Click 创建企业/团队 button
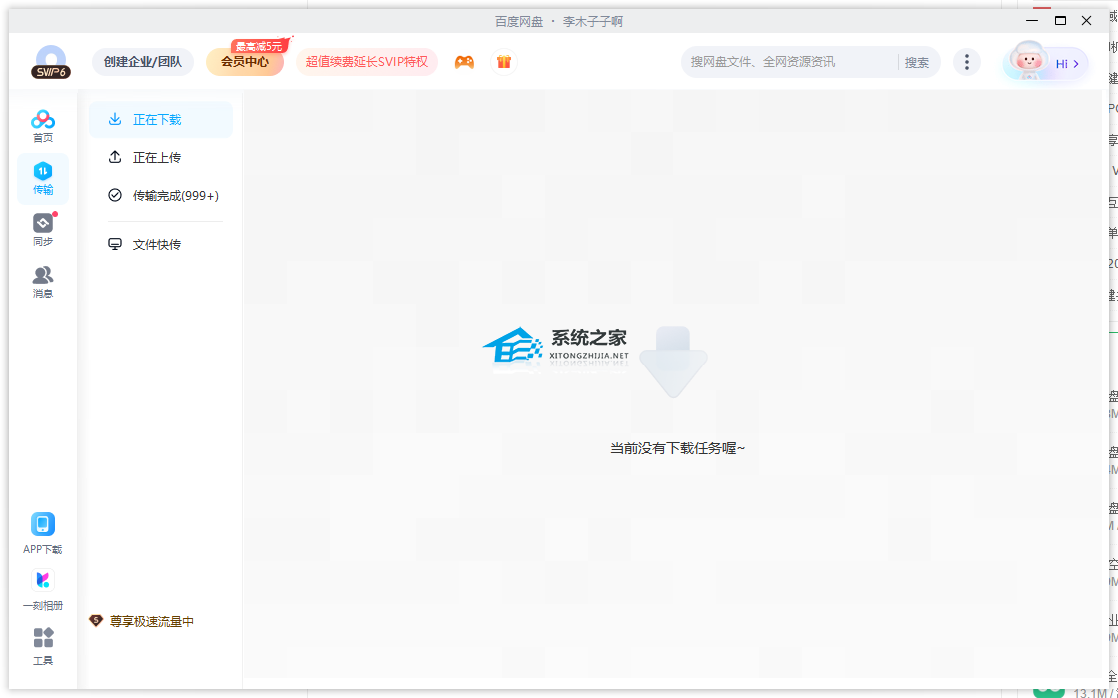 click(x=143, y=62)
